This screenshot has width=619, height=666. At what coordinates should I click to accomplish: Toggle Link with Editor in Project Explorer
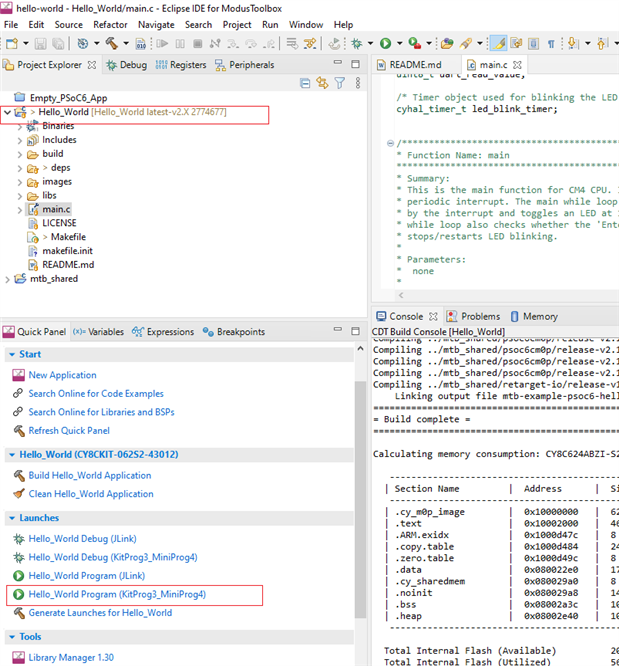[x=322, y=83]
